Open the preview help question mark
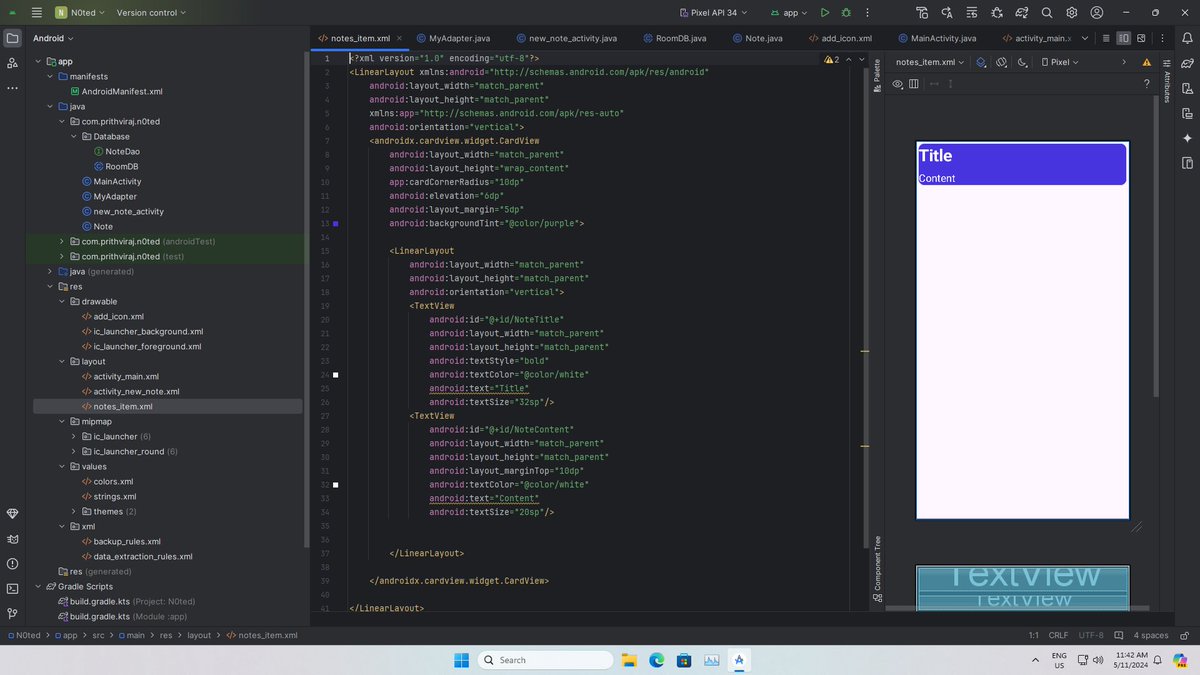 coord(1147,84)
